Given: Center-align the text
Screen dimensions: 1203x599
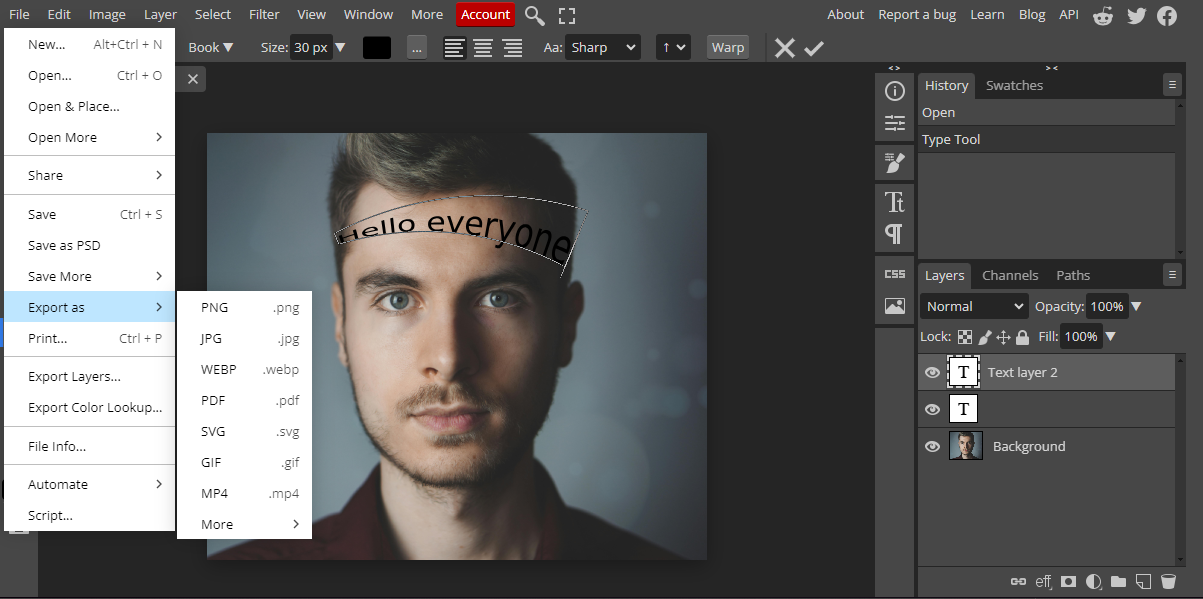Looking at the screenshot, I should 483,47.
